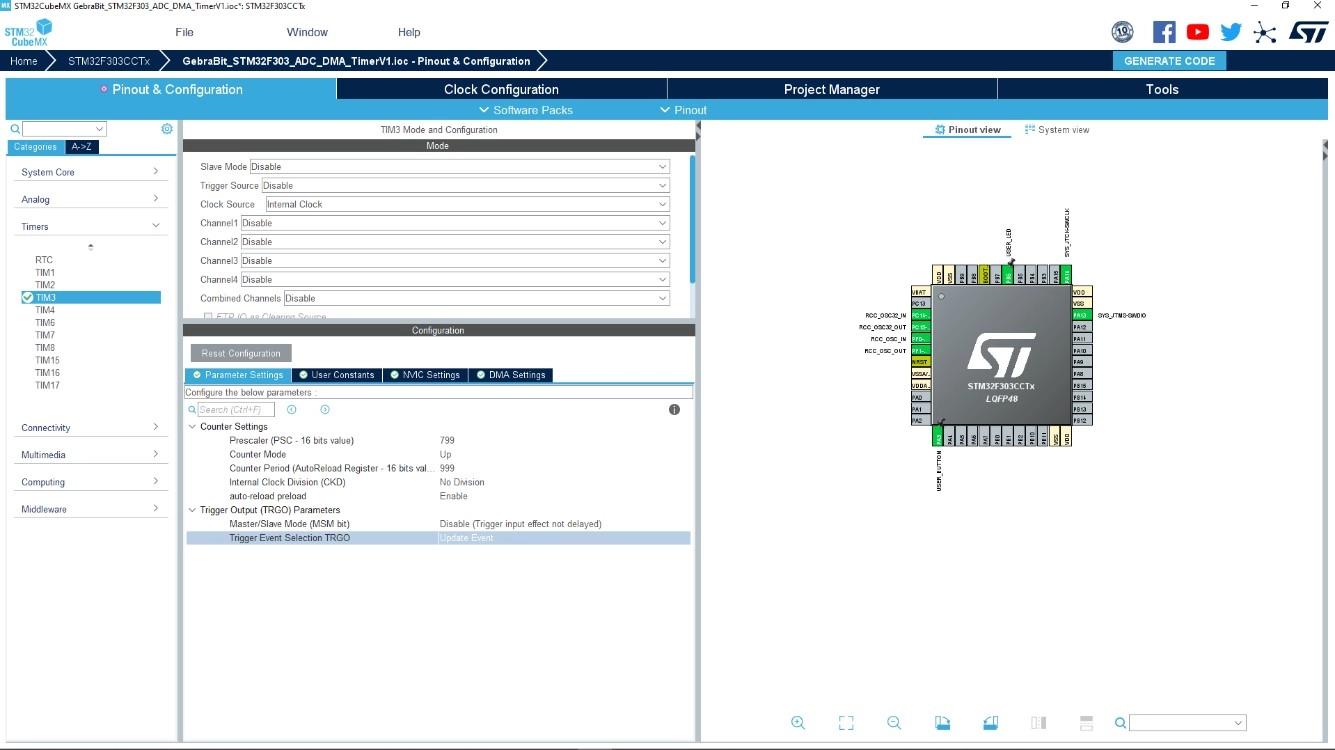Open Slave Mode dropdown

[x=459, y=167]
